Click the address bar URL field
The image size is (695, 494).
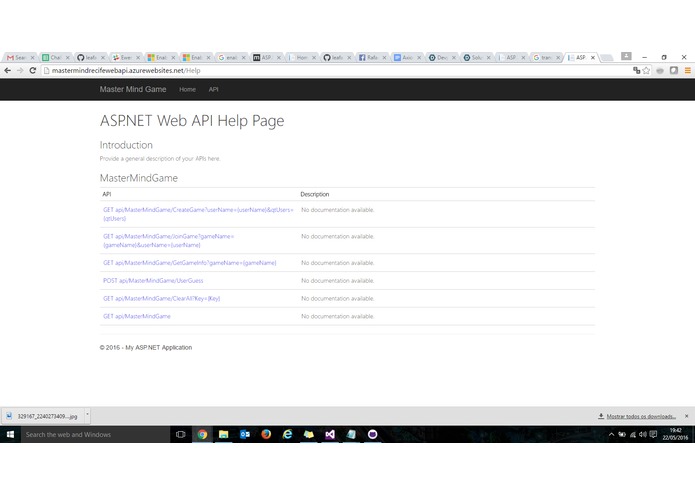click(x=337, y=70)
